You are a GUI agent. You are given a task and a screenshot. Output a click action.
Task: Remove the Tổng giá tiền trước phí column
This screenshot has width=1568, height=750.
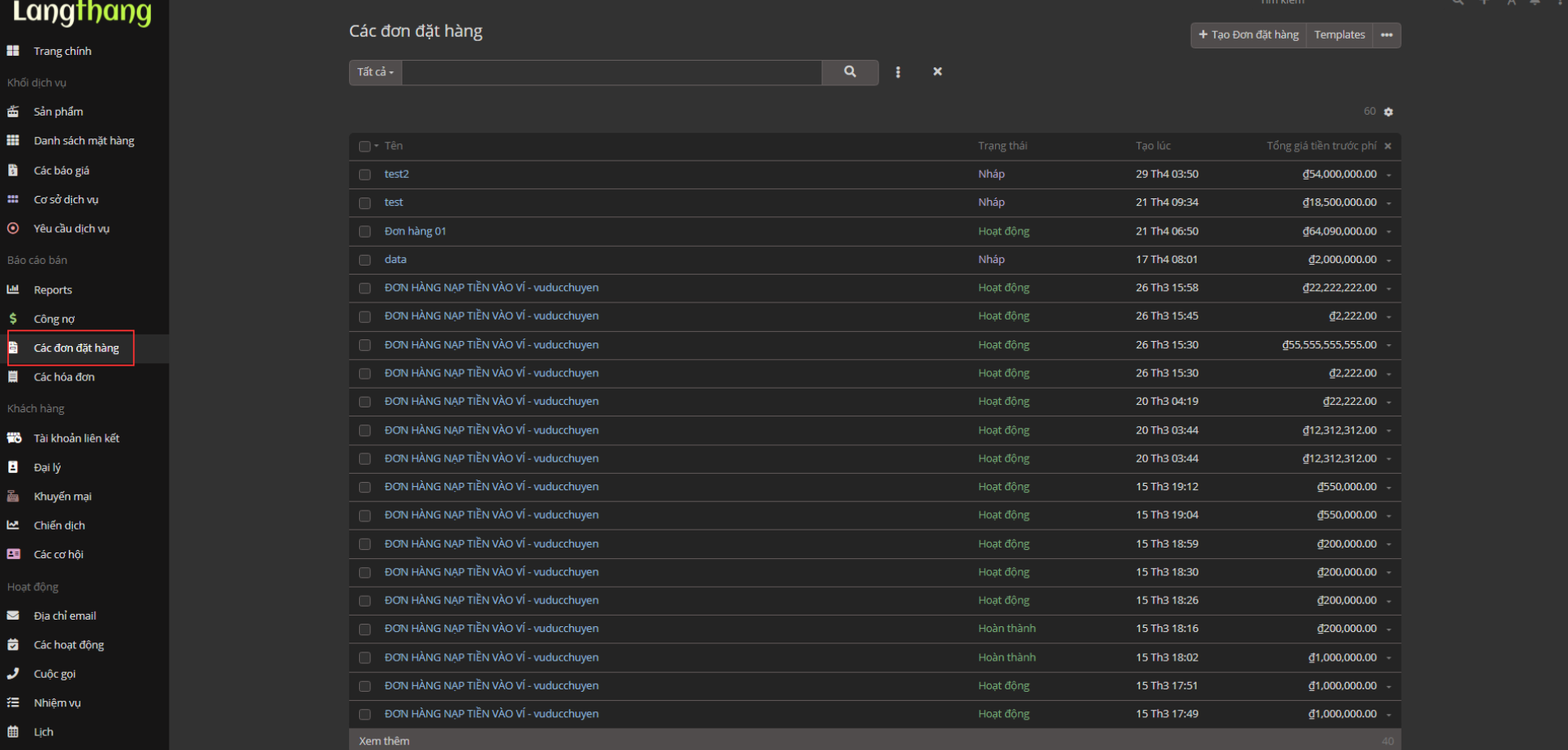(1388, 147)
